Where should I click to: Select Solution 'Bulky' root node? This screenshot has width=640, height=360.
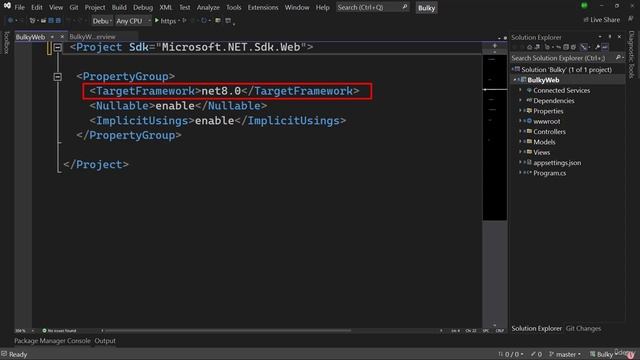566,70
